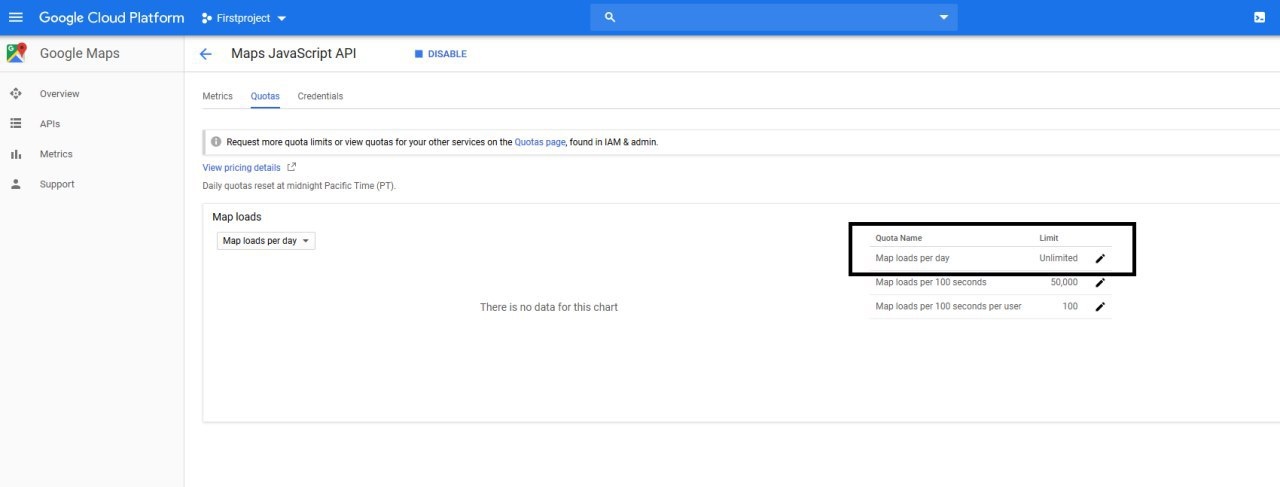Edit the Map loads per 100 seconds quota

point(1100,282)
